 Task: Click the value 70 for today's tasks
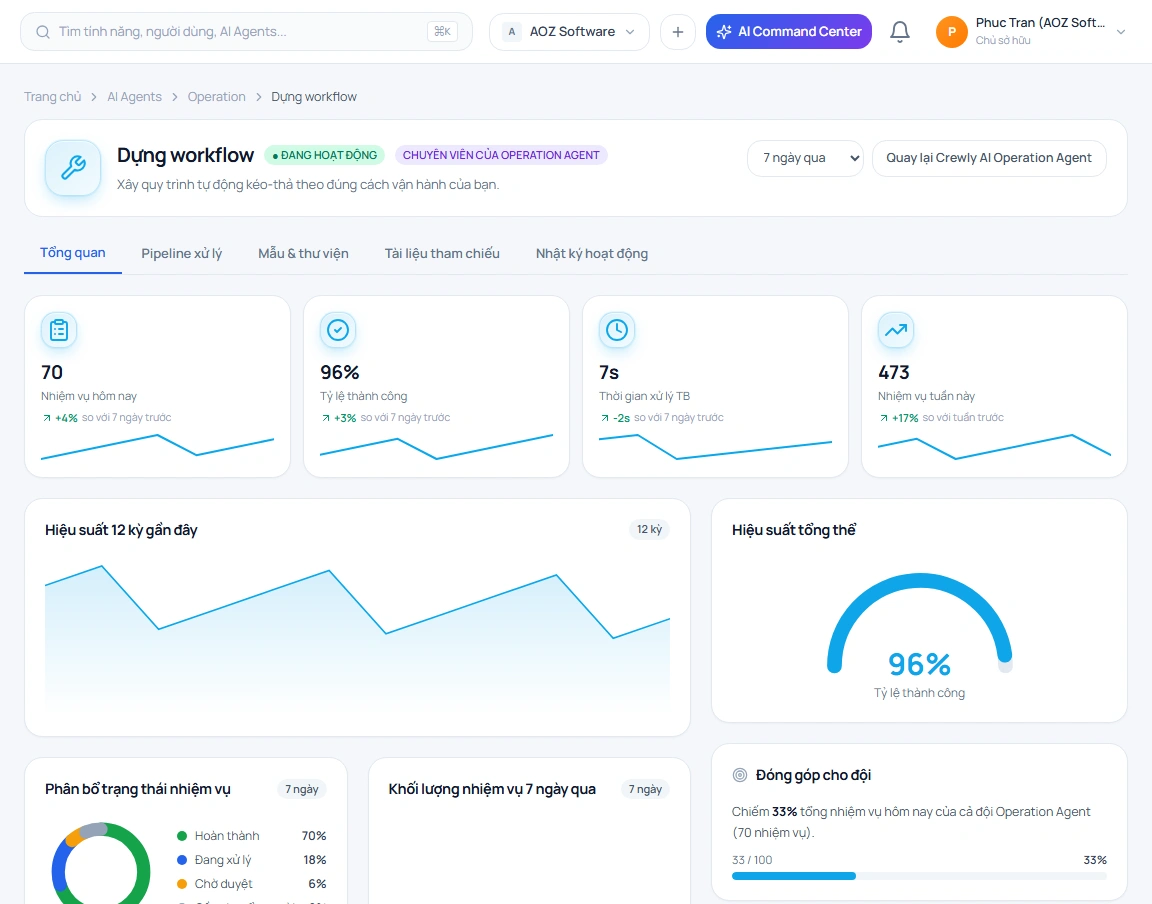pos(52,373)
